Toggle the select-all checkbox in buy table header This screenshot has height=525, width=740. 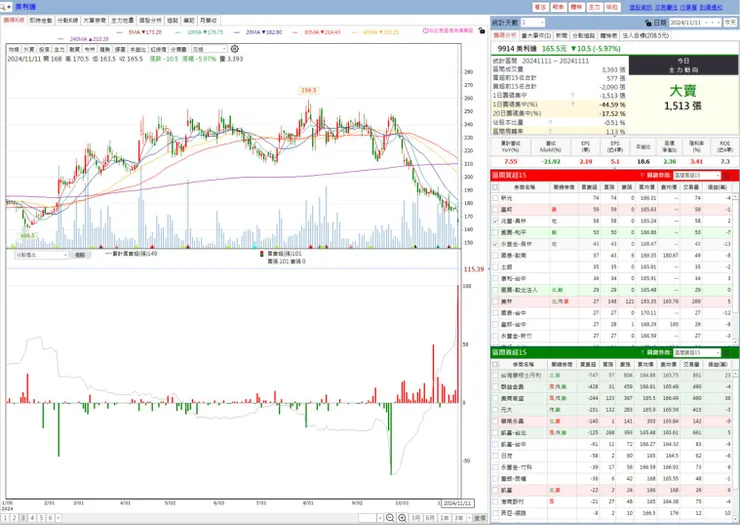point(495,187)
